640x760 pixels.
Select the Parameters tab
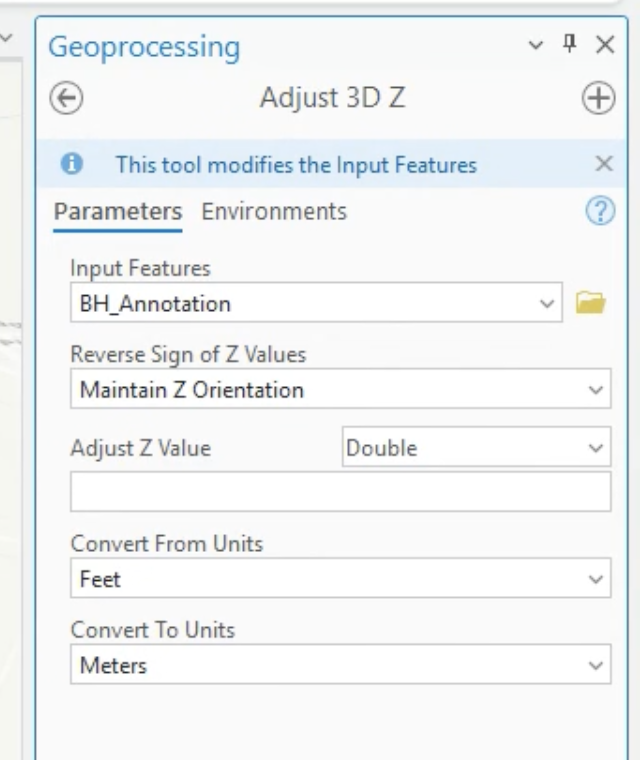118,212
